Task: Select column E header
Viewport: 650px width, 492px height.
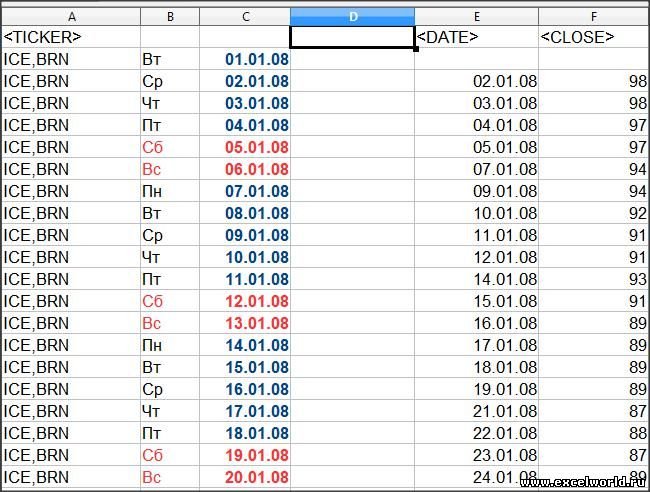Action: click(476, 17)
